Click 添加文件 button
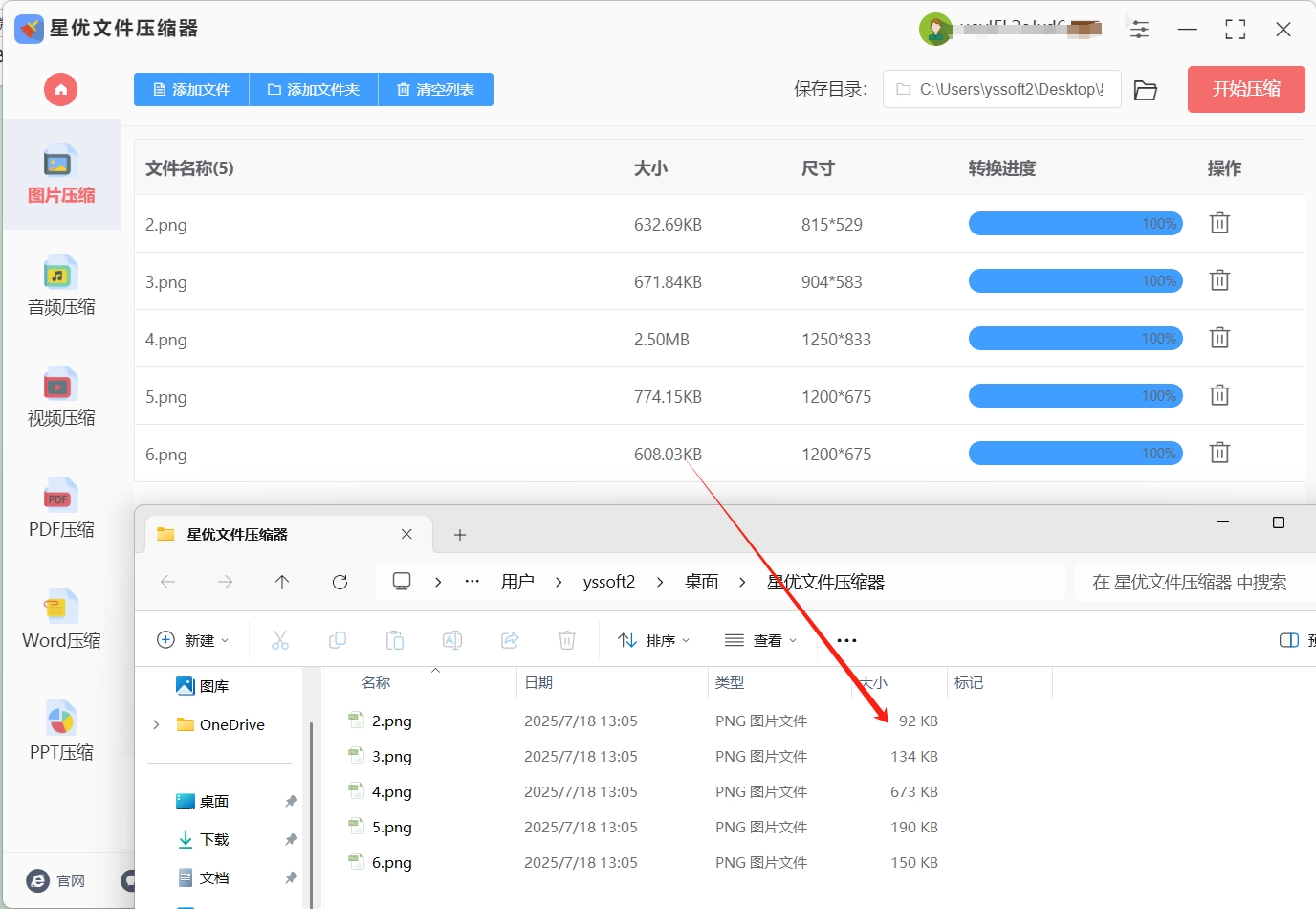 pos(191,89)
